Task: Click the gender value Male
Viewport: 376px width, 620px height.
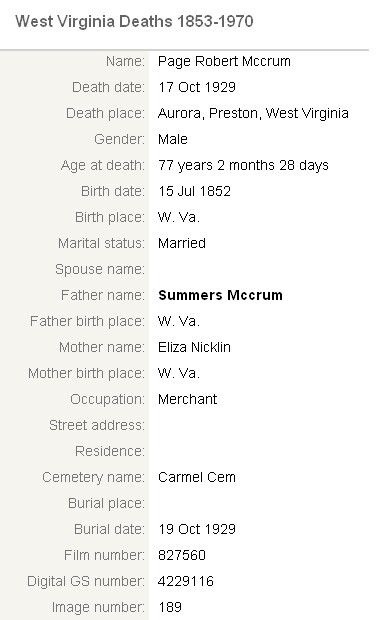Action: pyautogui.click(x=172, y=139)
